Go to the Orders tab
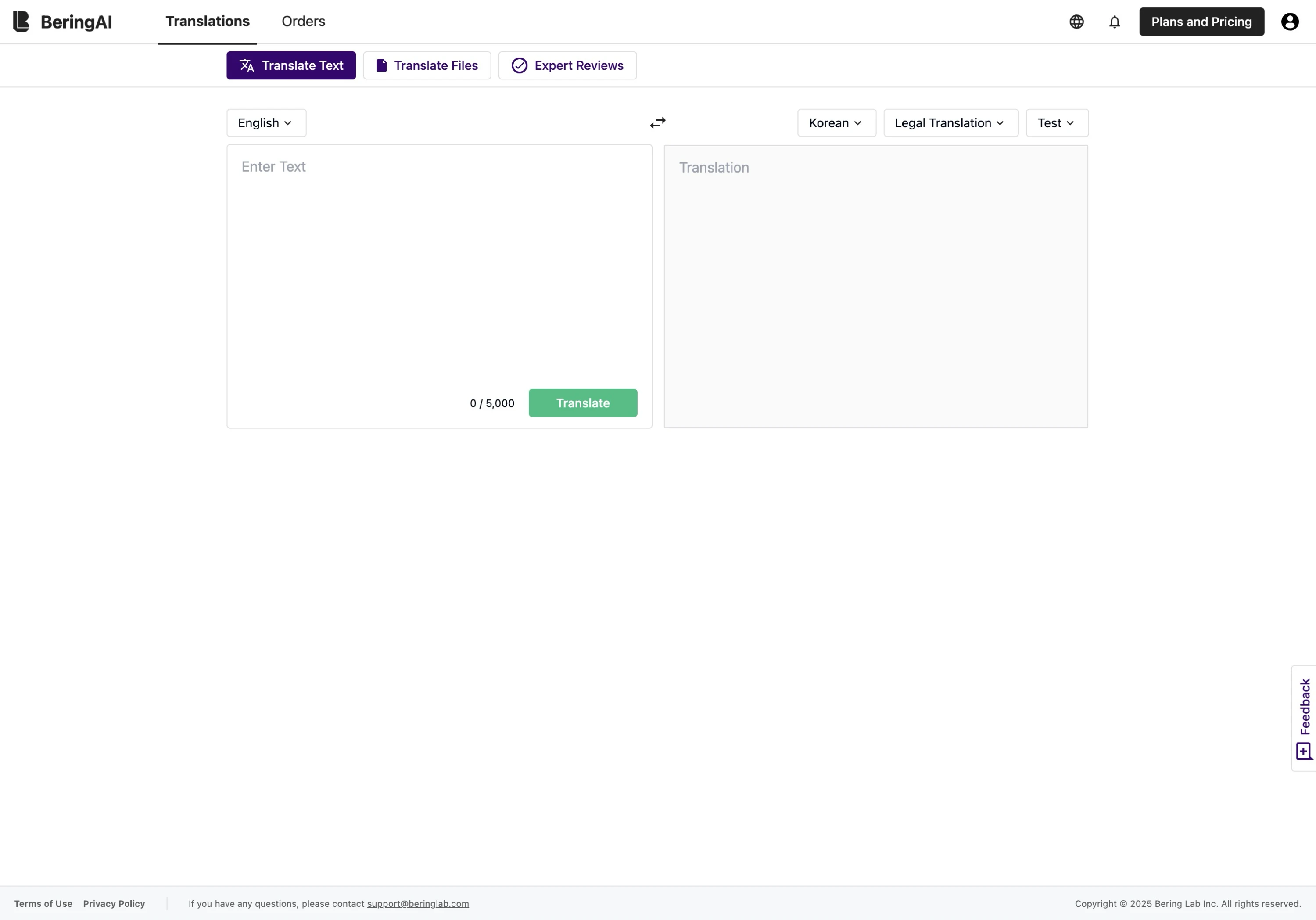Viewport: 1316px width, 920px height. tap(303, 21)
